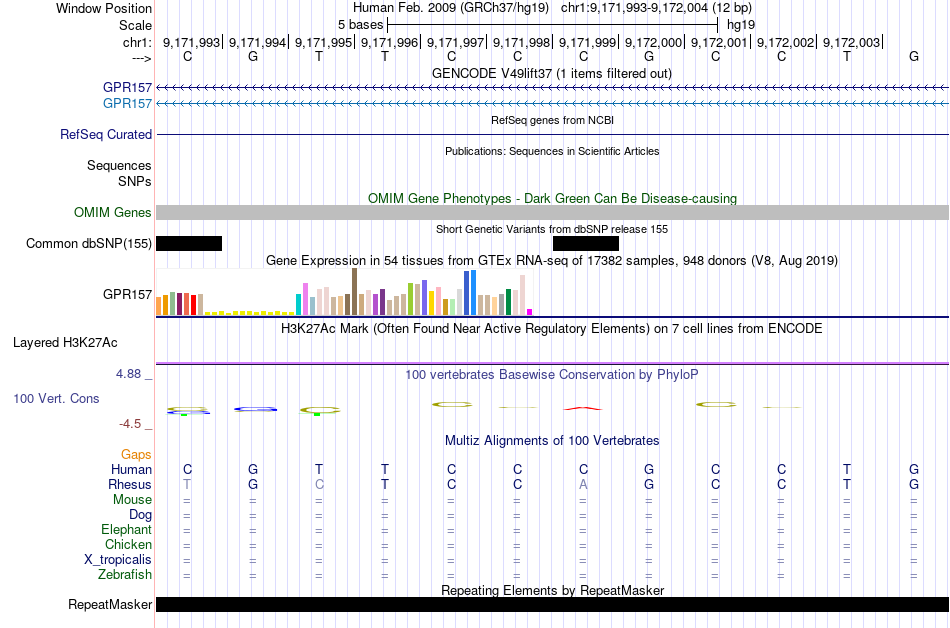950x628 pixels.
Task: Click the Human species label
Action: click(x=131, y=469)
